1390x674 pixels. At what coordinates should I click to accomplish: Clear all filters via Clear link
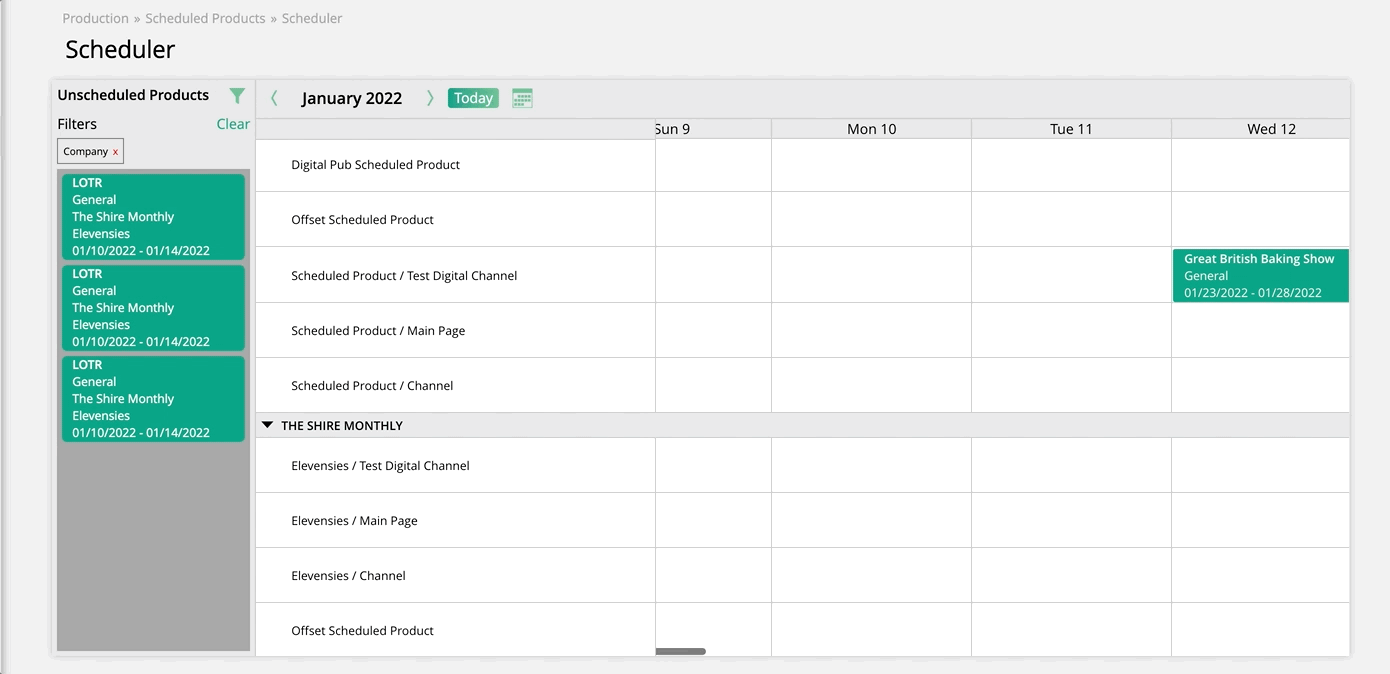[233, 124]
